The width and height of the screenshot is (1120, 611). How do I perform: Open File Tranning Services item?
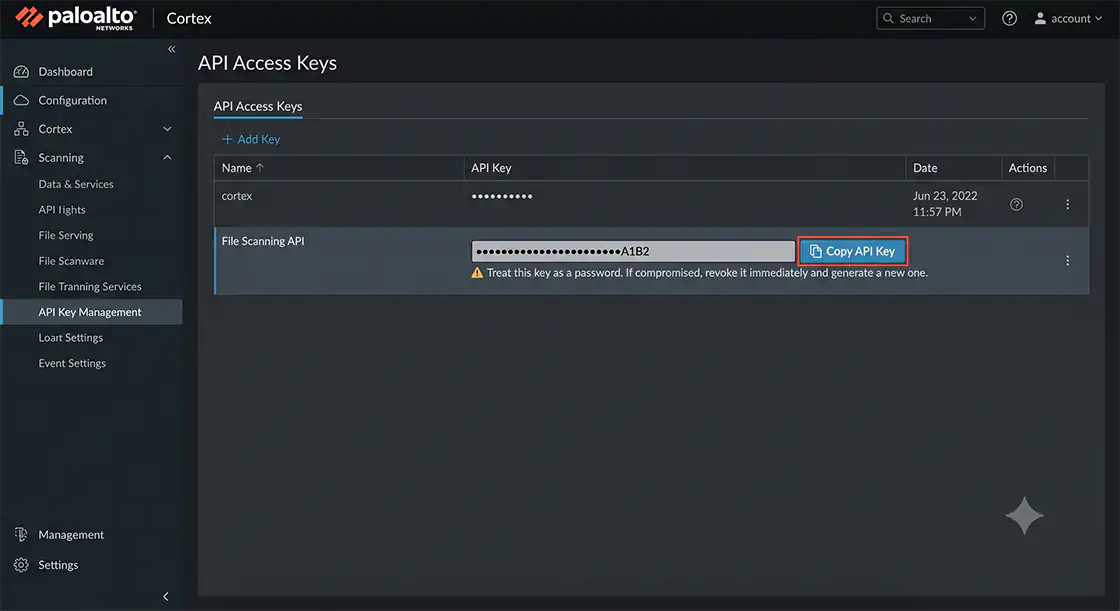(x=90, y=287)
